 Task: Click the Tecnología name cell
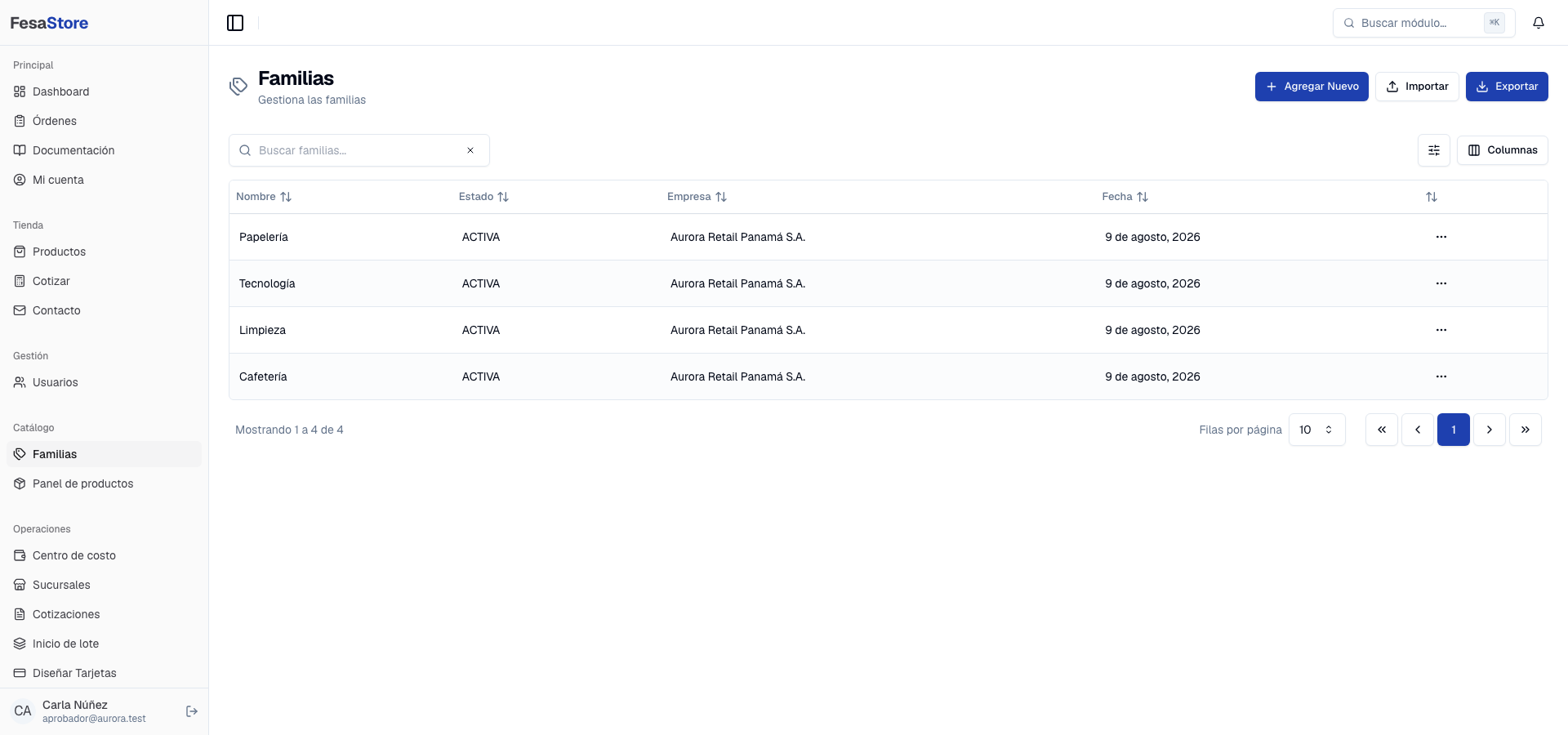point(267,283)
